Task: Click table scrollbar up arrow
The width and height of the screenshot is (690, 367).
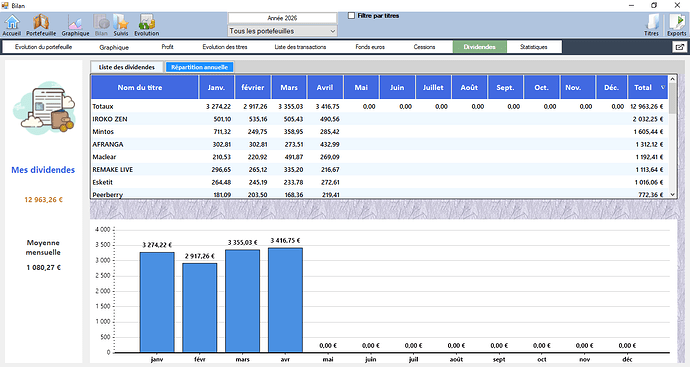Action: [672, 79]
